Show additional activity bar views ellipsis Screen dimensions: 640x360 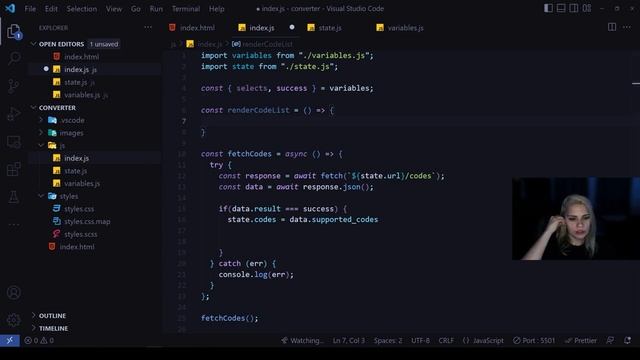13,224
